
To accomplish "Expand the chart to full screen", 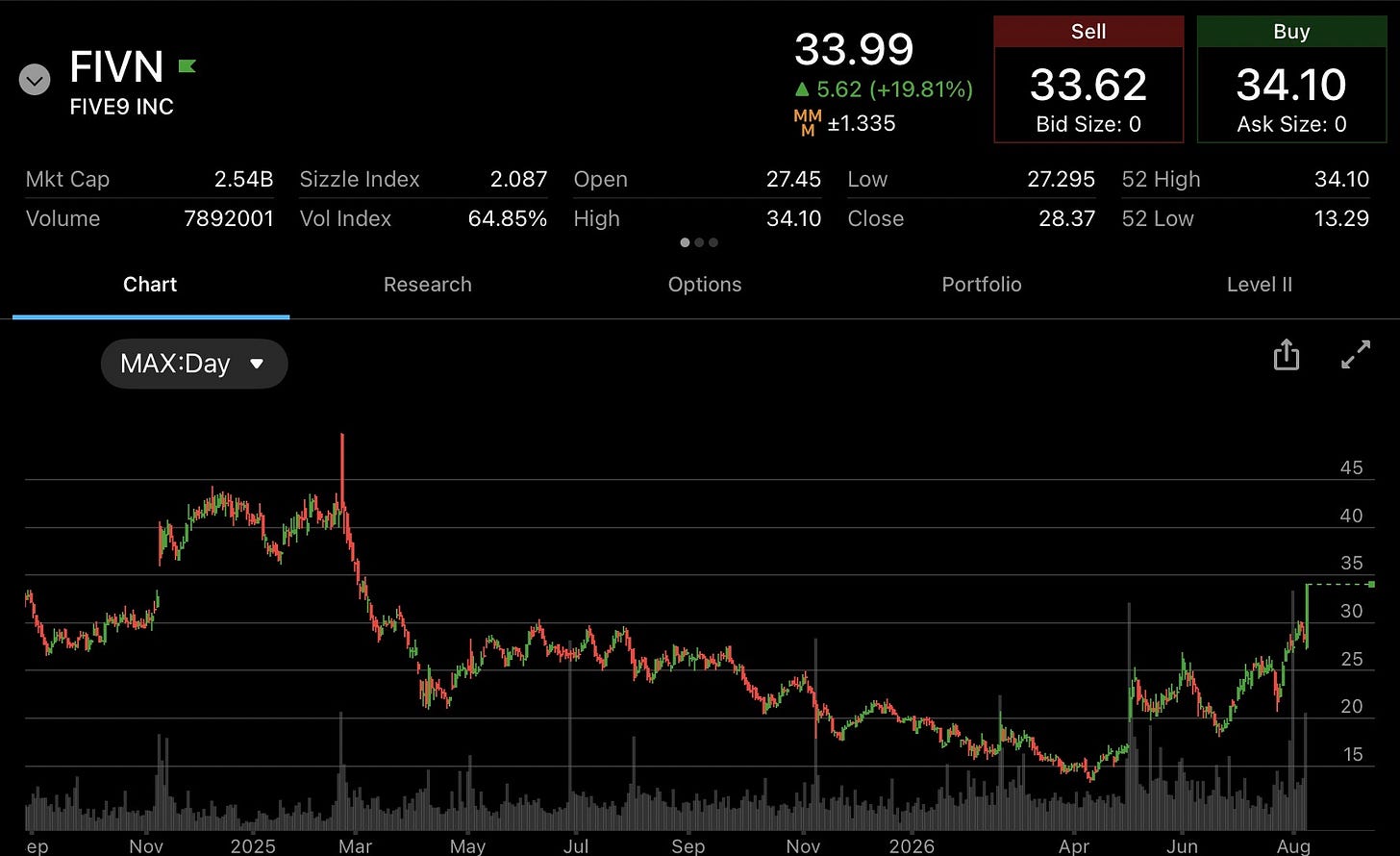I will point(1356,355).
